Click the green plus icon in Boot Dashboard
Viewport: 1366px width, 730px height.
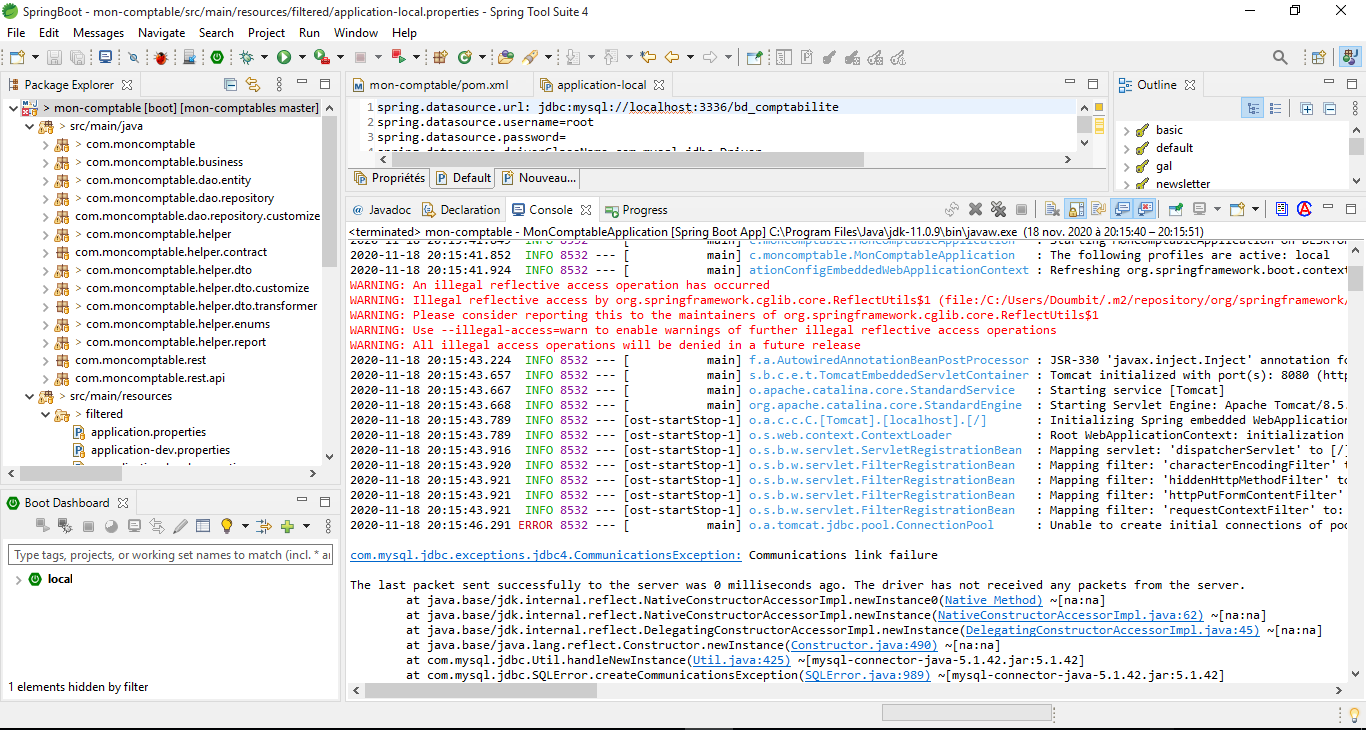287,526
